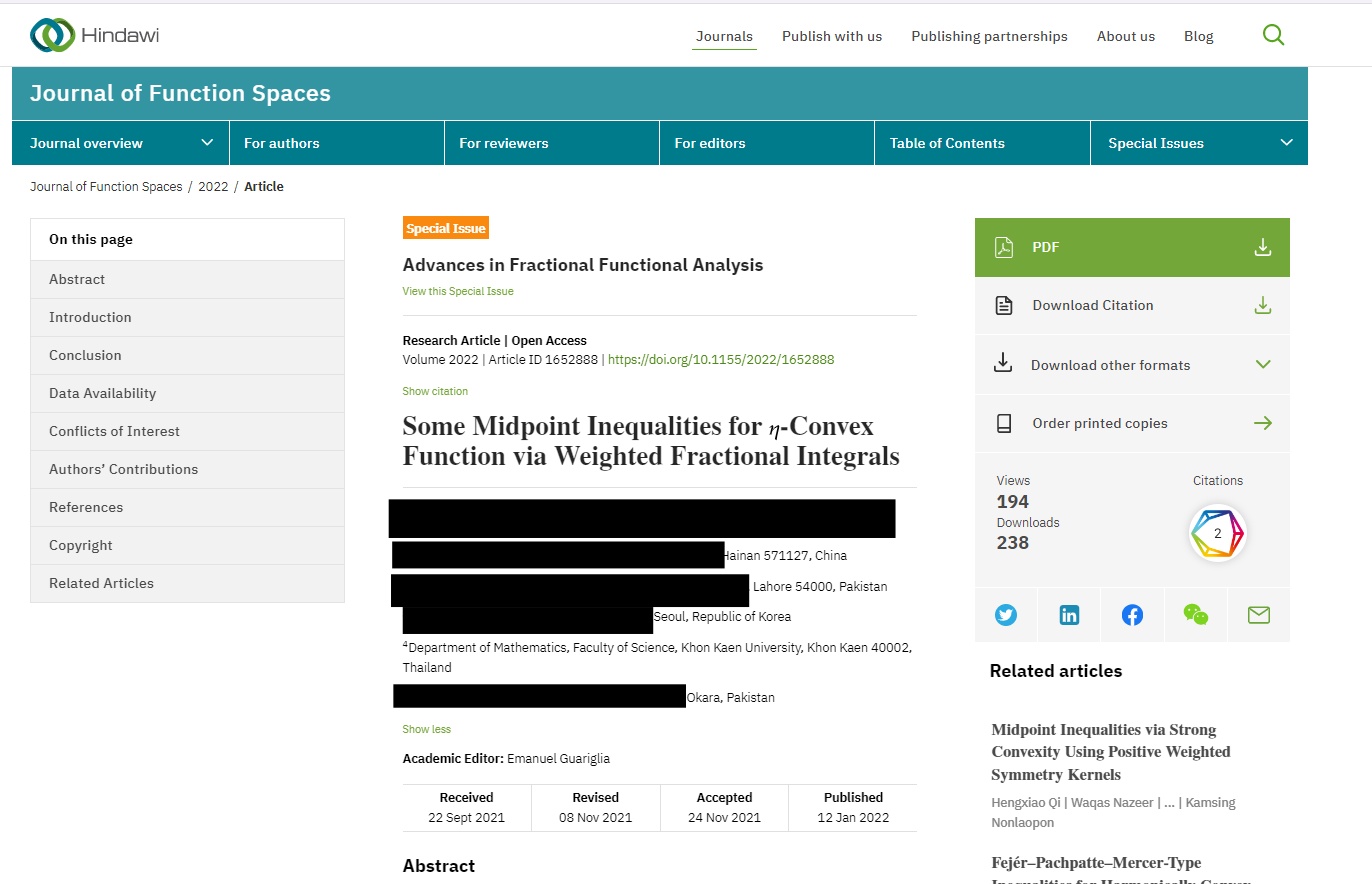Click the search magnifier icon

[1273, 36]
